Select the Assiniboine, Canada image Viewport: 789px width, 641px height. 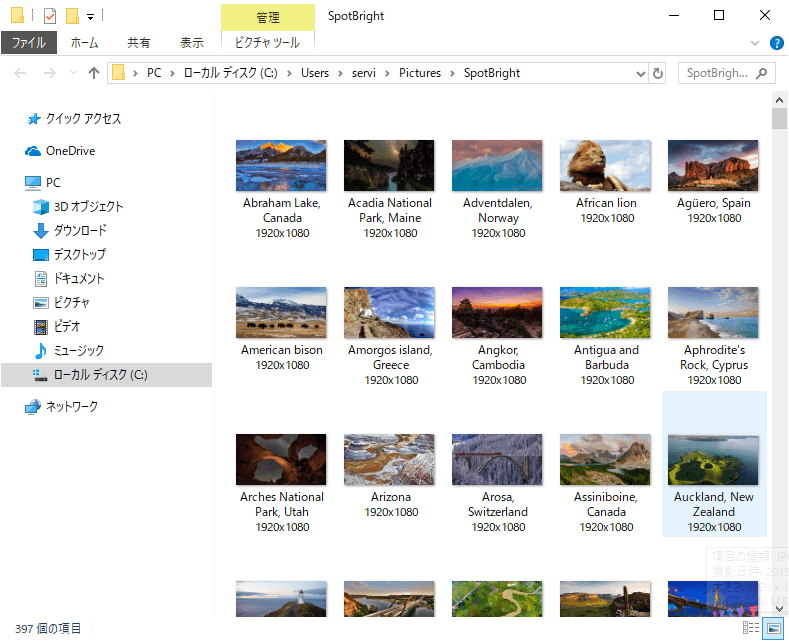tap(605, 459)
